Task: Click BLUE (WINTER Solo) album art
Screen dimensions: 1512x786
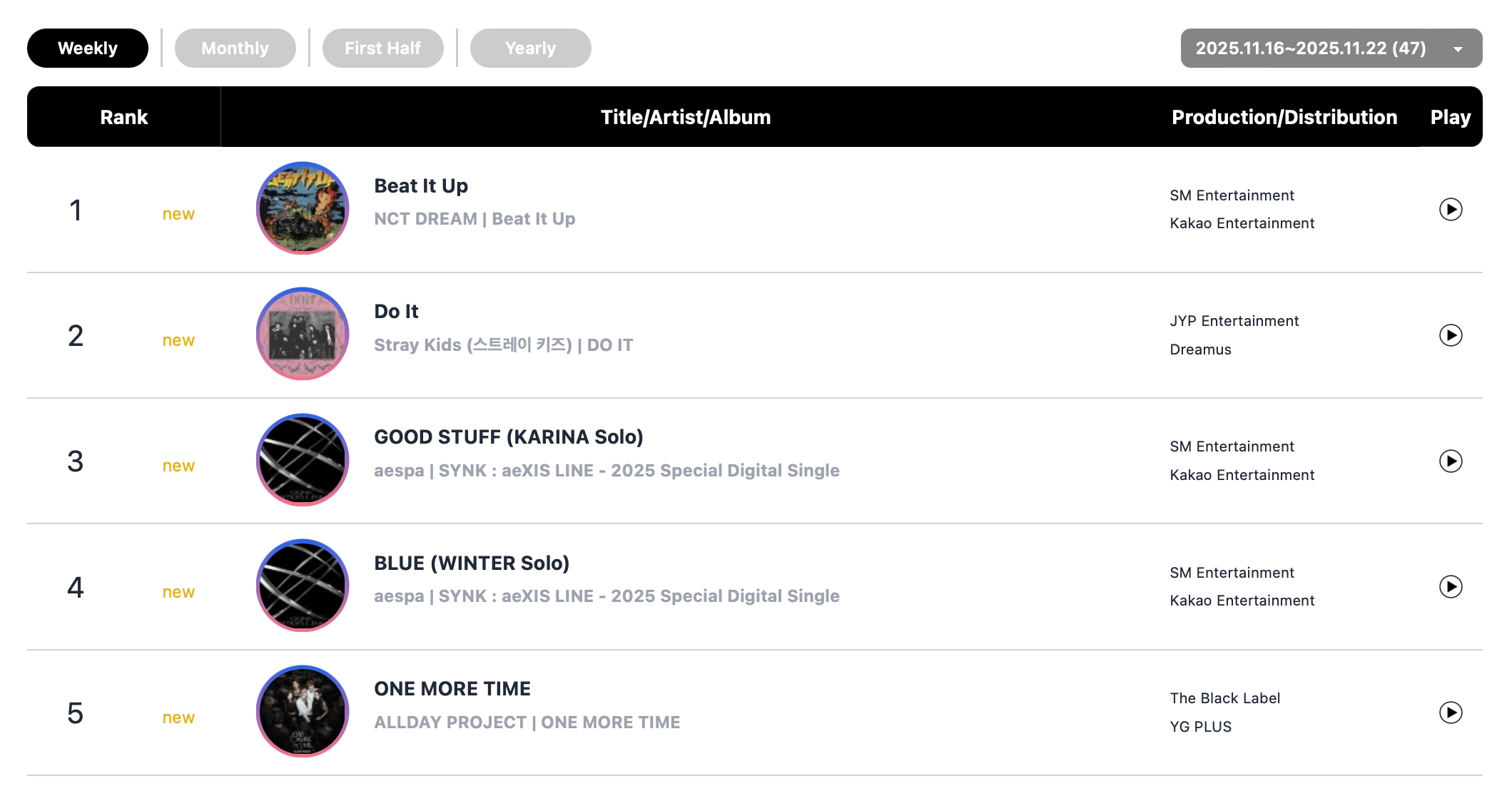Action: pyautogui.click(x=303, y=586)
